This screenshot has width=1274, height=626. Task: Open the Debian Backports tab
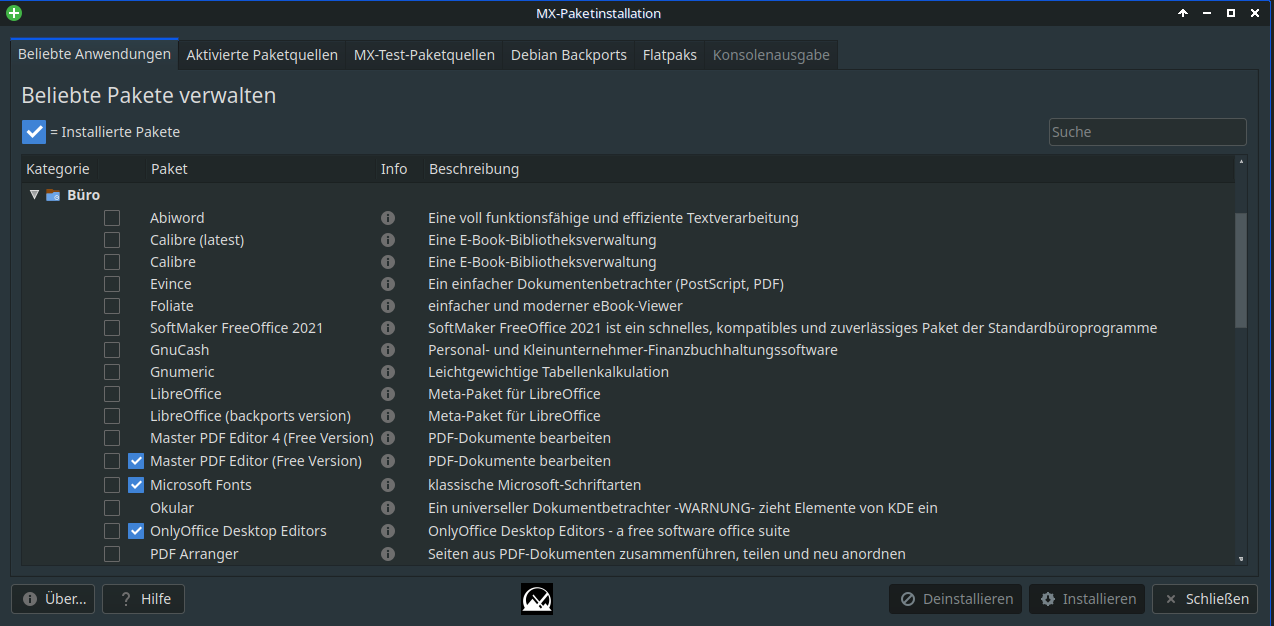tap(569, 55)
